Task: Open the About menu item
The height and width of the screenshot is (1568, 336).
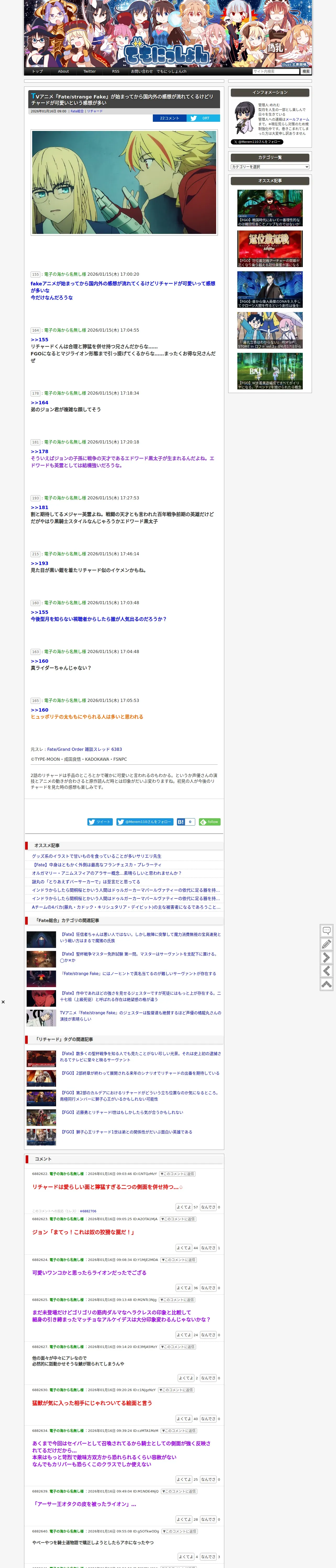Action: (63, 71)
